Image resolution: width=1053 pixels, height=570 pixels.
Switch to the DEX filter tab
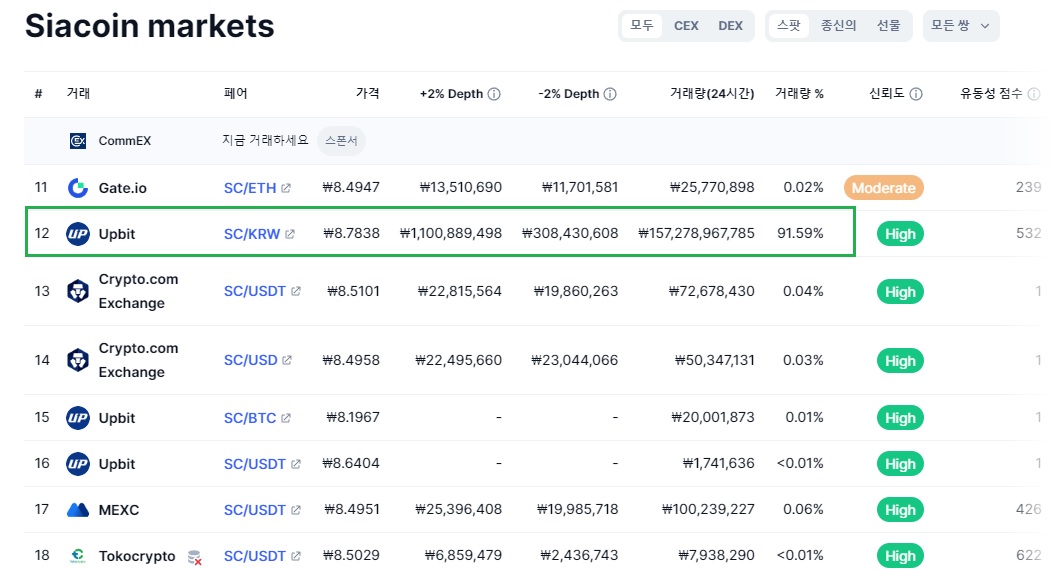(730, 26)
